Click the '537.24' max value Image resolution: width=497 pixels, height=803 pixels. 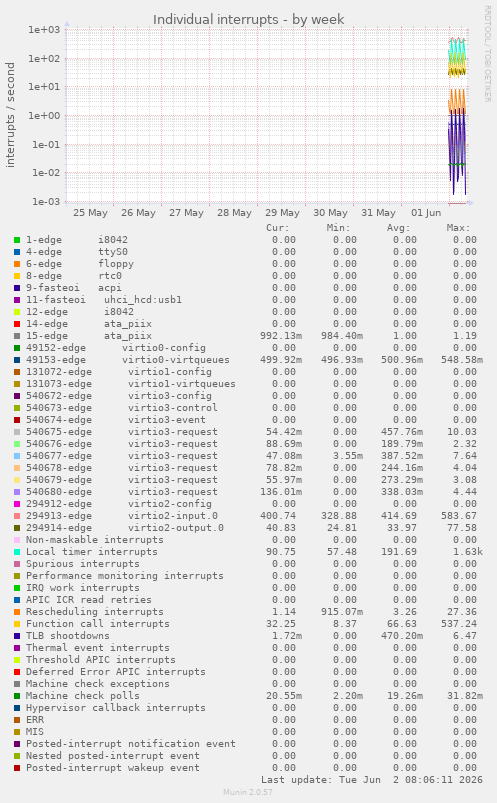(459, 624)
